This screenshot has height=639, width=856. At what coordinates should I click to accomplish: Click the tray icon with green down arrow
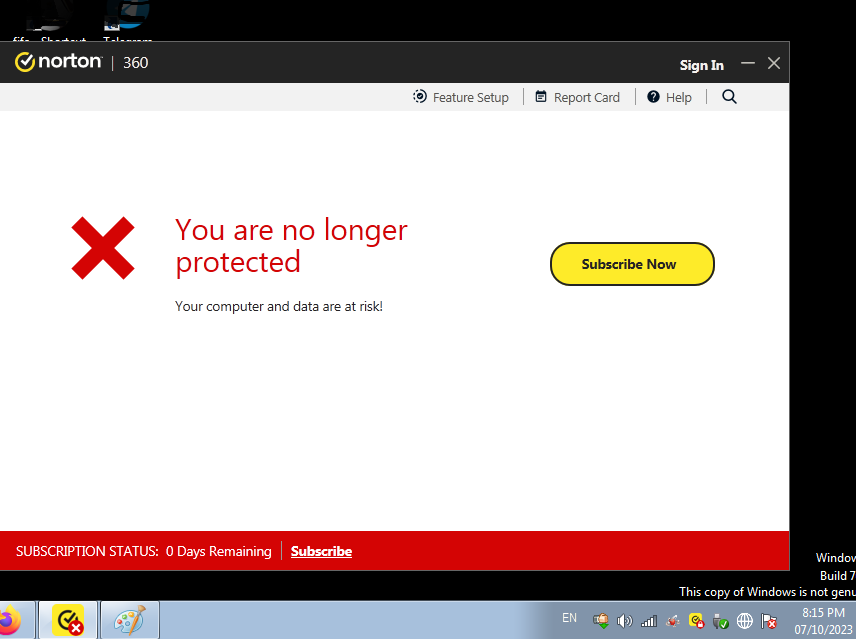(601, 620)
